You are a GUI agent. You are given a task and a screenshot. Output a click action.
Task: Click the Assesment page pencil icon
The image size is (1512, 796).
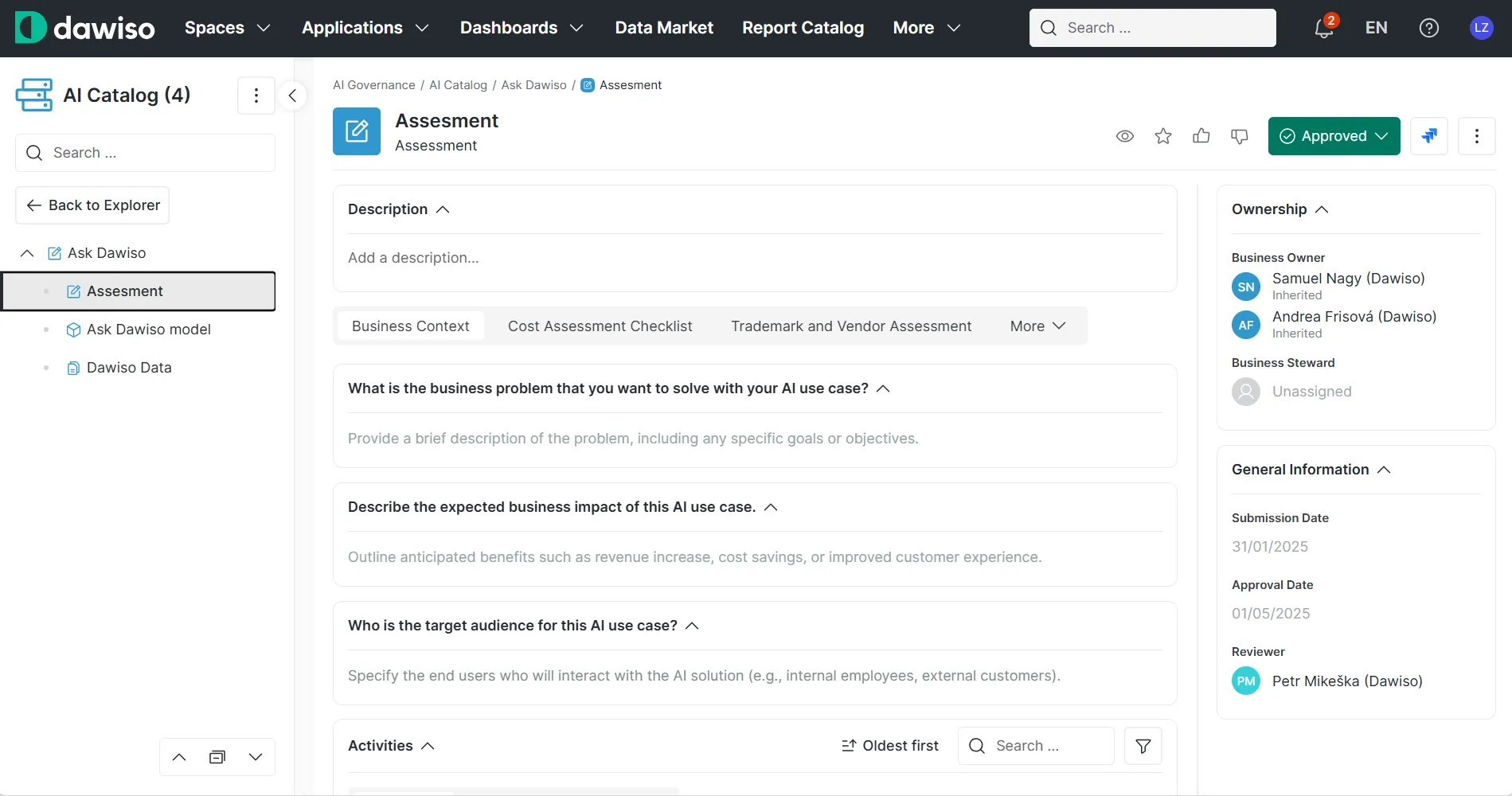357,131
